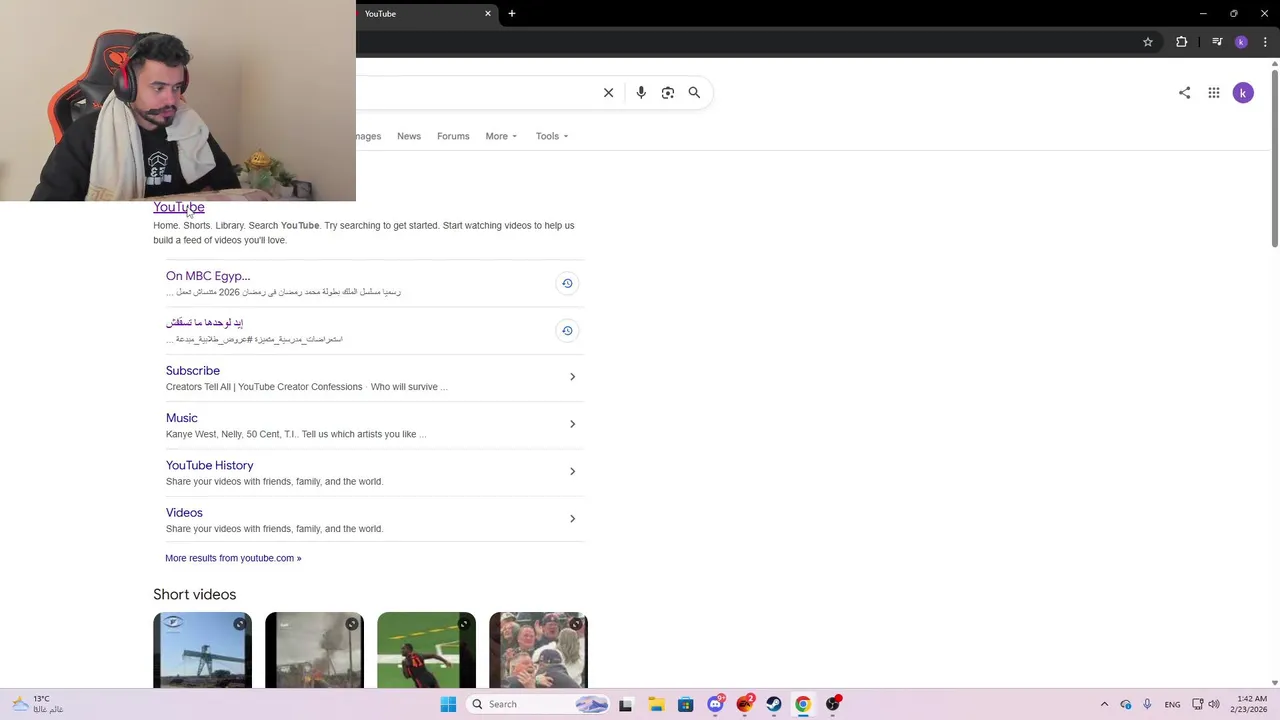This screenshot has height=720, width=1280.
Task: Start voice search with the microphone icon
Action: [641, 93]
